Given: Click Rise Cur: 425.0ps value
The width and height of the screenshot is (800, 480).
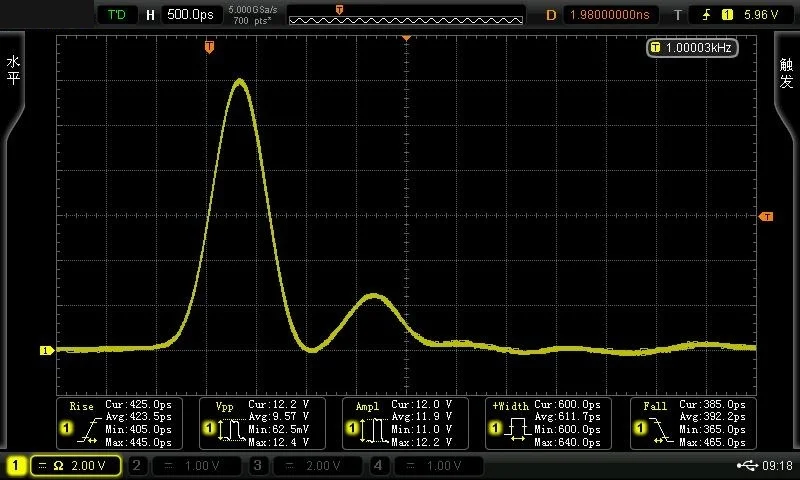Looking at the screenshot, I should [138, 405].
